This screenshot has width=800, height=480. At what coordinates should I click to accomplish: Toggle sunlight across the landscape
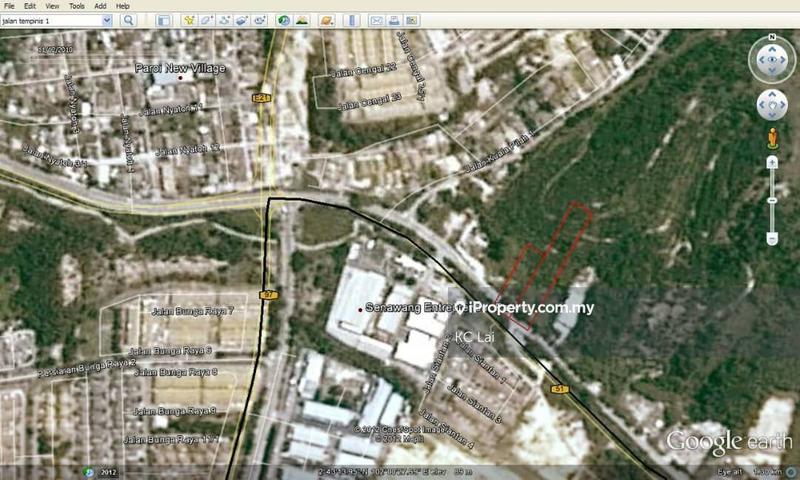tap(302, 20)
